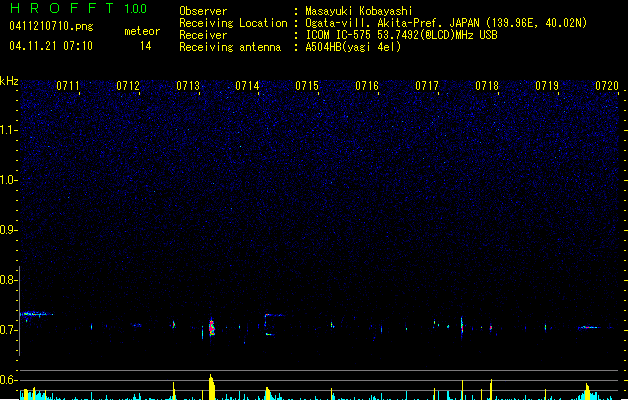The width and height of the screenshot is (629, 400).
Task: Click the 0.8 kHz axis label
Action: click(x=8, y=280)
